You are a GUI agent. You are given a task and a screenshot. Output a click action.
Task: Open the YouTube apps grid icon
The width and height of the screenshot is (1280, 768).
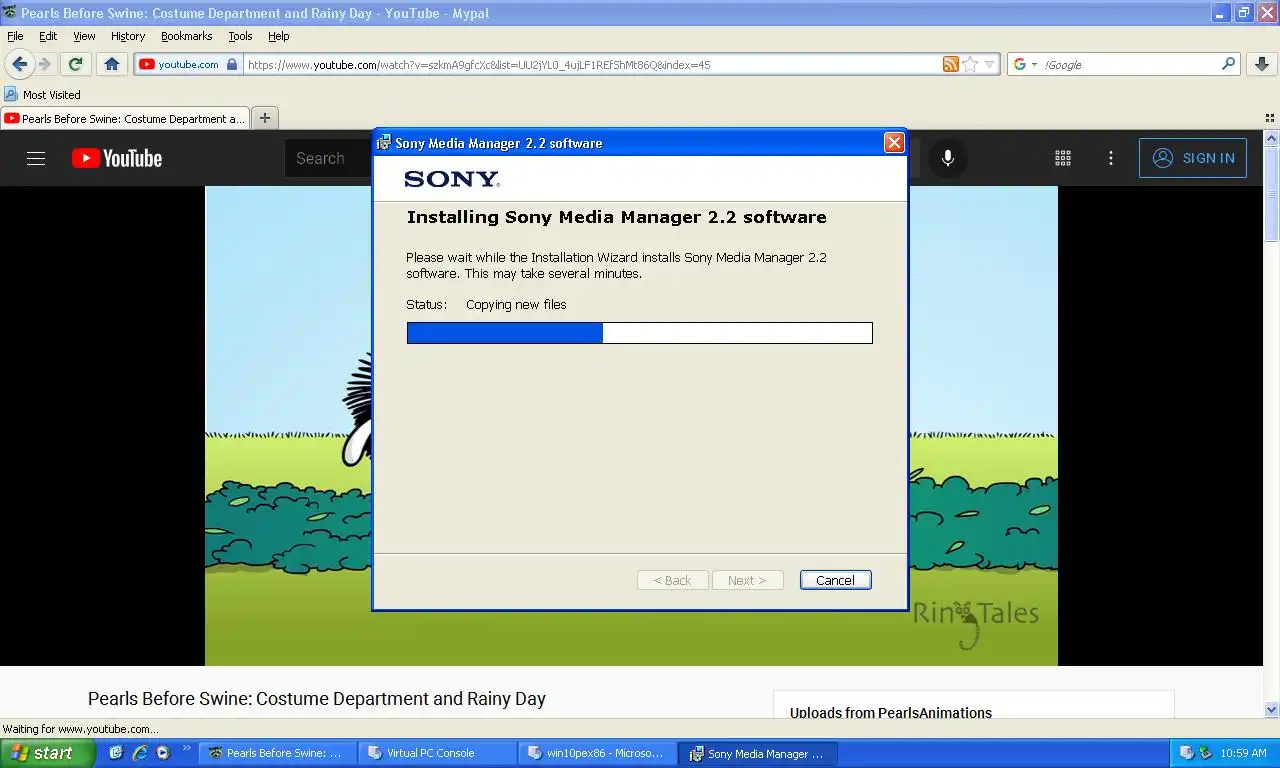(x=1063, y=158)
